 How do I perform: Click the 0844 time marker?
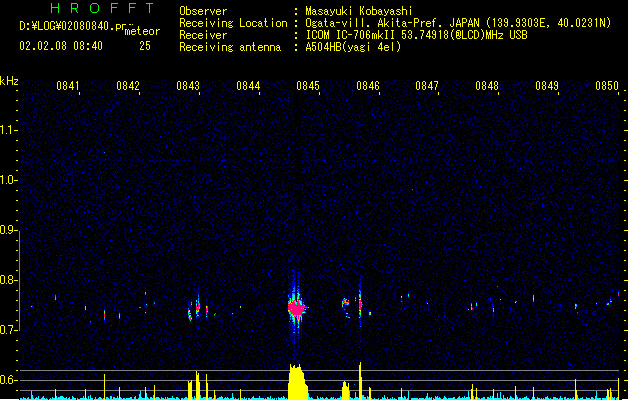[248, 86]
